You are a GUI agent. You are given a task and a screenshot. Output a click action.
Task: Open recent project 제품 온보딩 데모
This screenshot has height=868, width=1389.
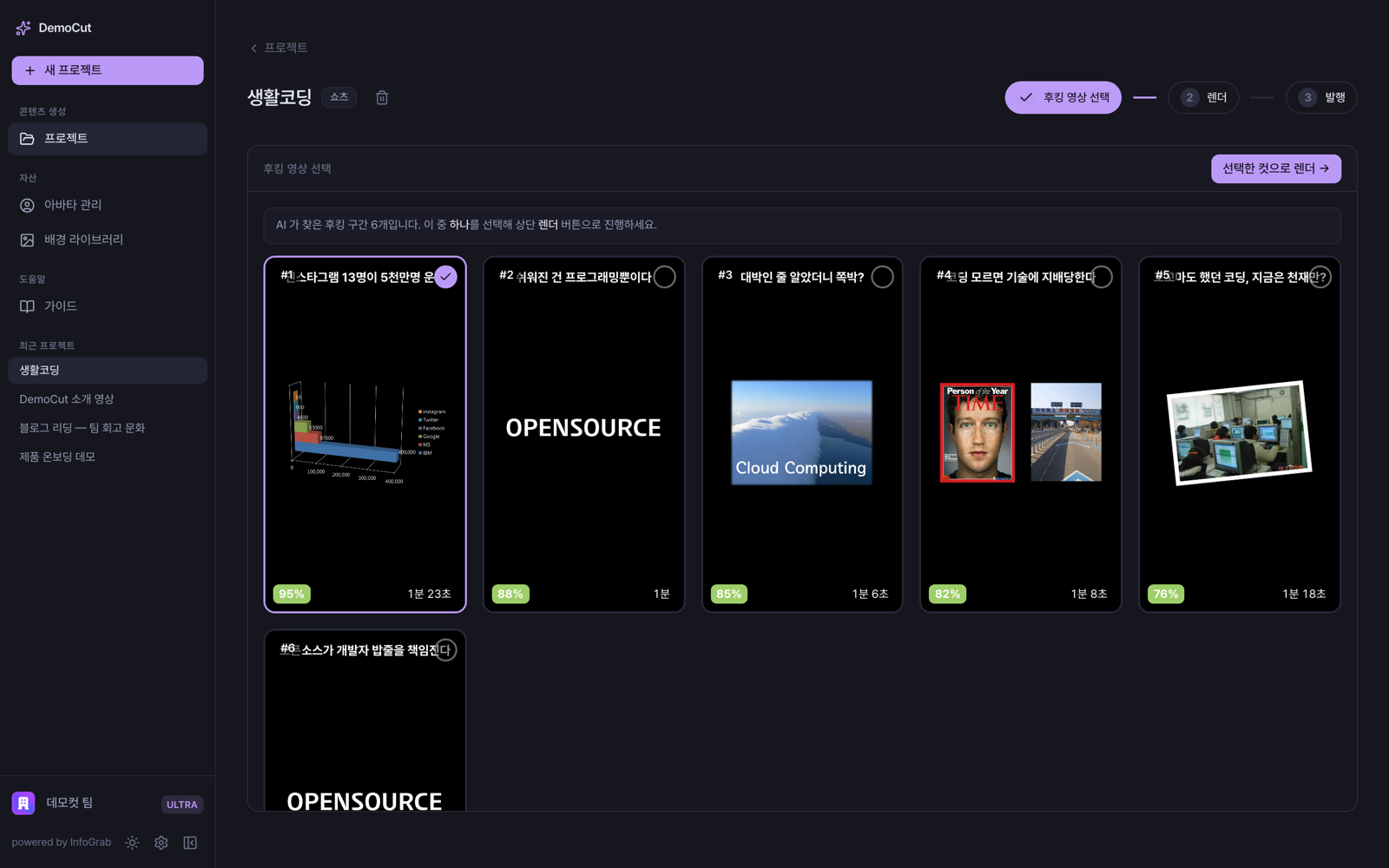(x=108, y=457)
